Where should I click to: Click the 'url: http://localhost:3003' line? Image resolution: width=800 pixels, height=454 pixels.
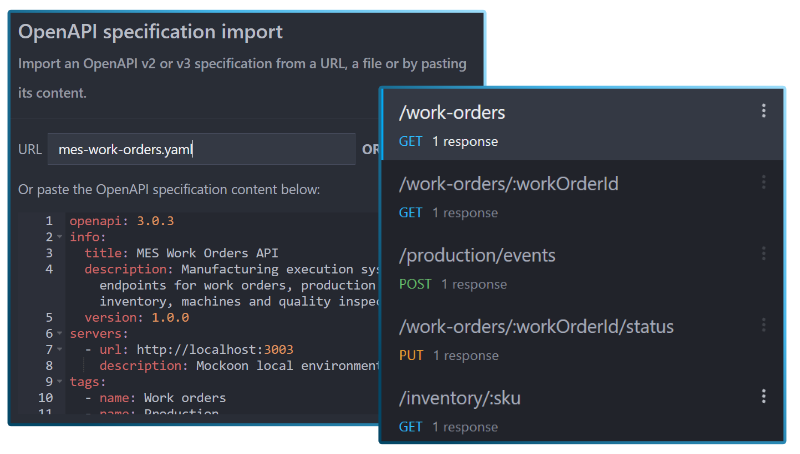[x=189, y=349]
